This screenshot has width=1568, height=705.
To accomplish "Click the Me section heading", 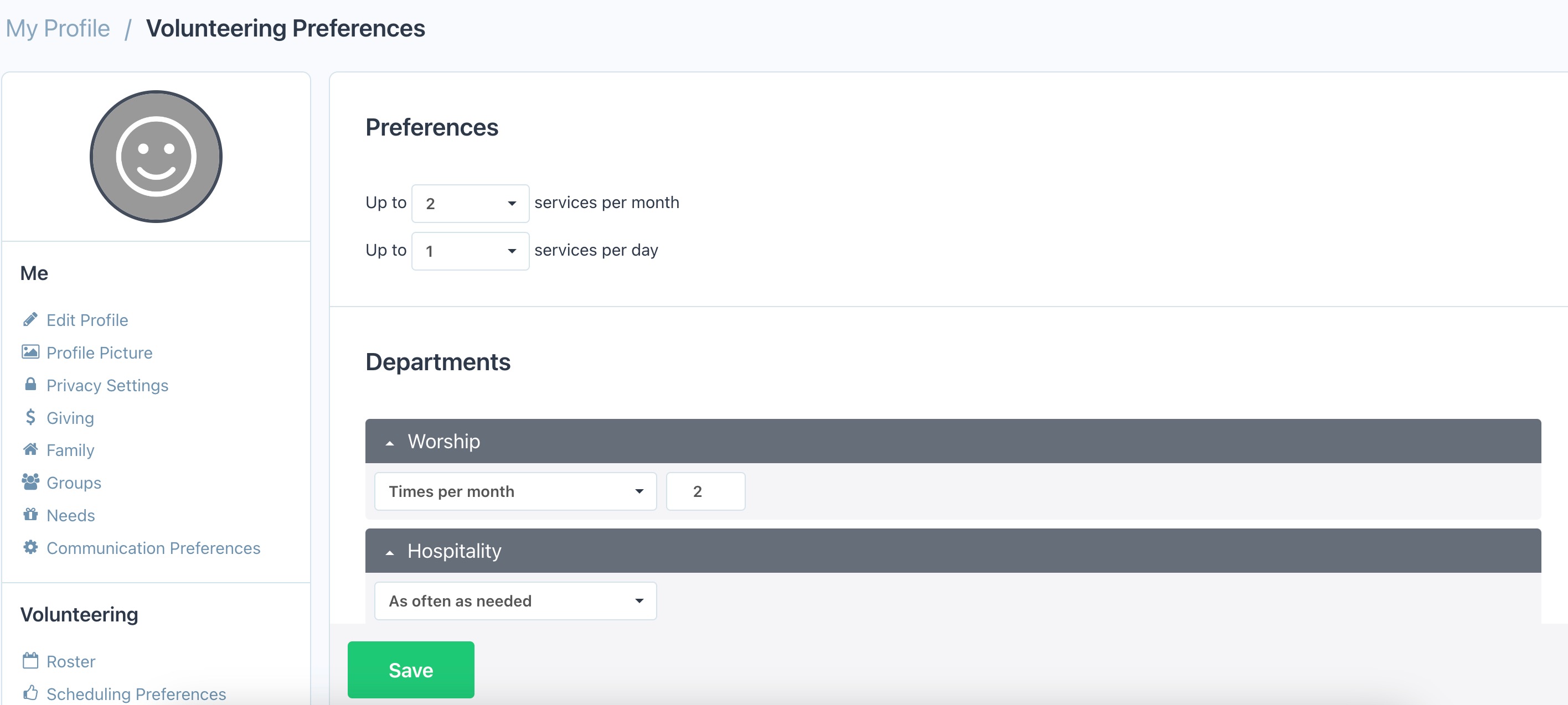I will (34, 273).
